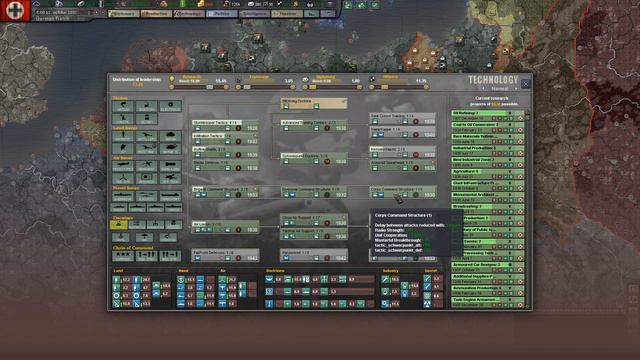Cancel the Coal to Oil Conversion project
The image size is (640, 360).
[520, 130]
